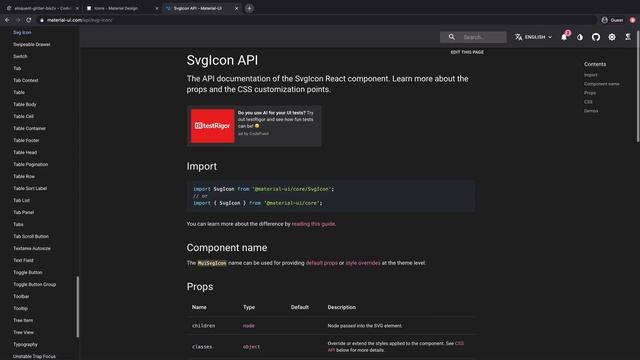Open a new browser tab with plus button

click(x=249, y=8)
